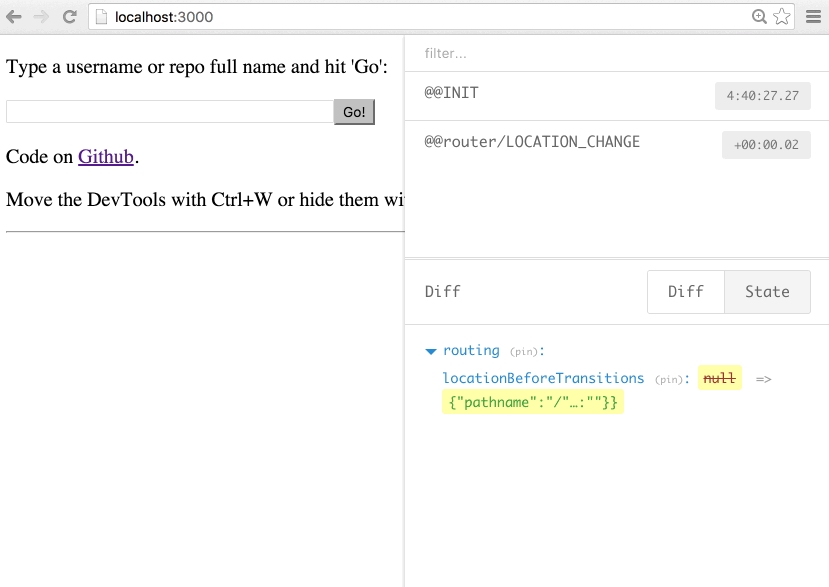Viewport: 829px width, 587px height.
Task: Reload the page with the refresh icon
Action: [x=69, y=17]
